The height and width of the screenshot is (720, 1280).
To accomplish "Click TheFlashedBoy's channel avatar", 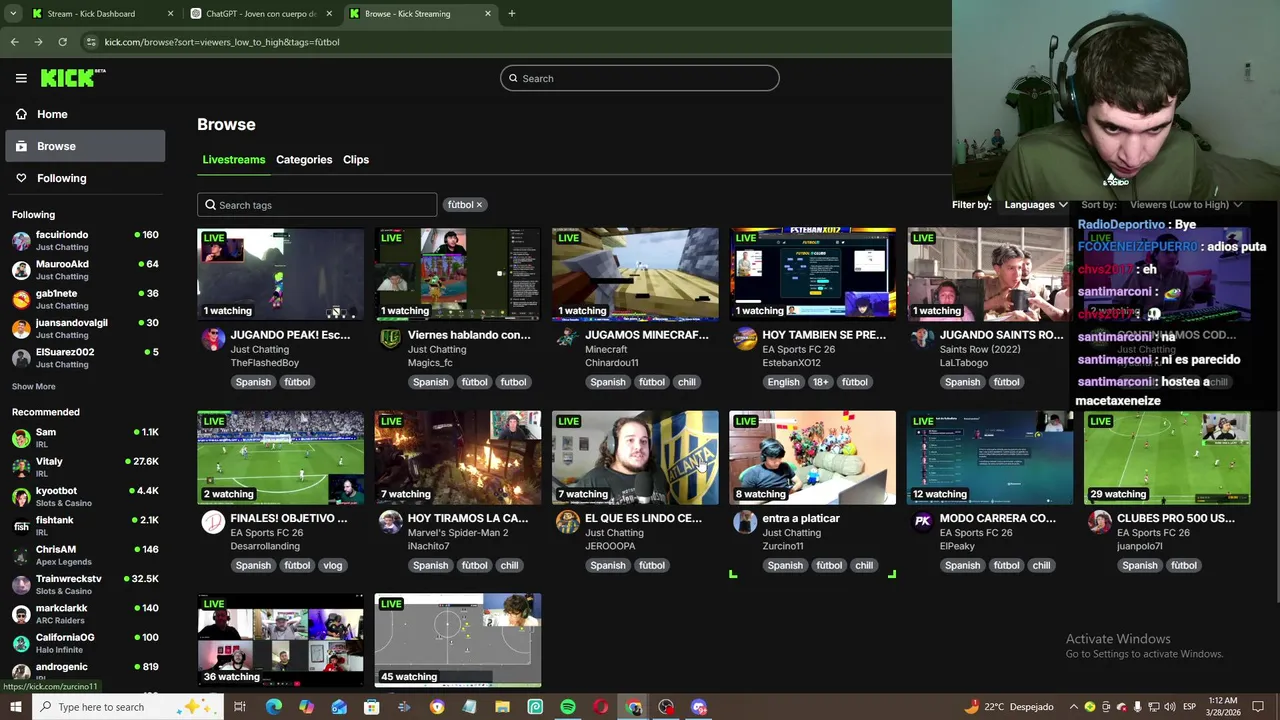I will pyautogui.click(x=213, y=338).
